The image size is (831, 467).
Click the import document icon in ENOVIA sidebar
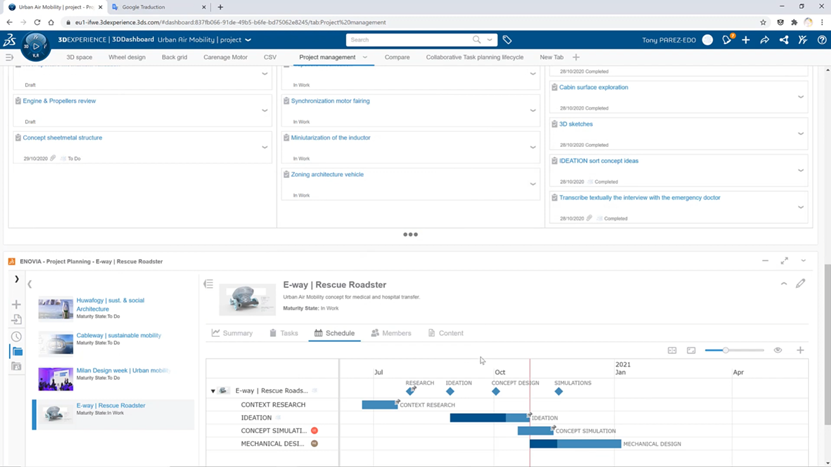point(16,320)
